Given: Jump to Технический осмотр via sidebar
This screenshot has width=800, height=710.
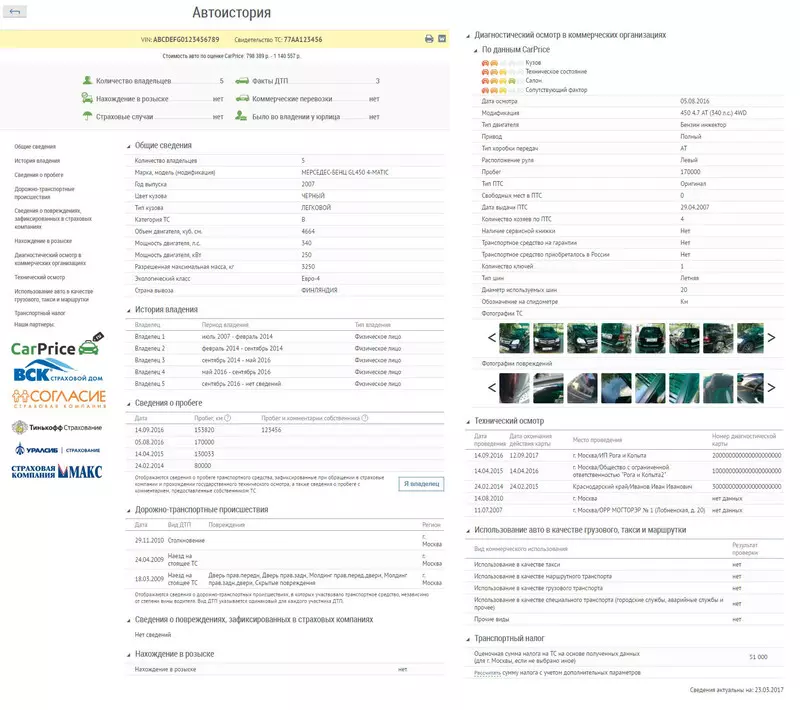Looking at the screenshot, I should (40, 277).
